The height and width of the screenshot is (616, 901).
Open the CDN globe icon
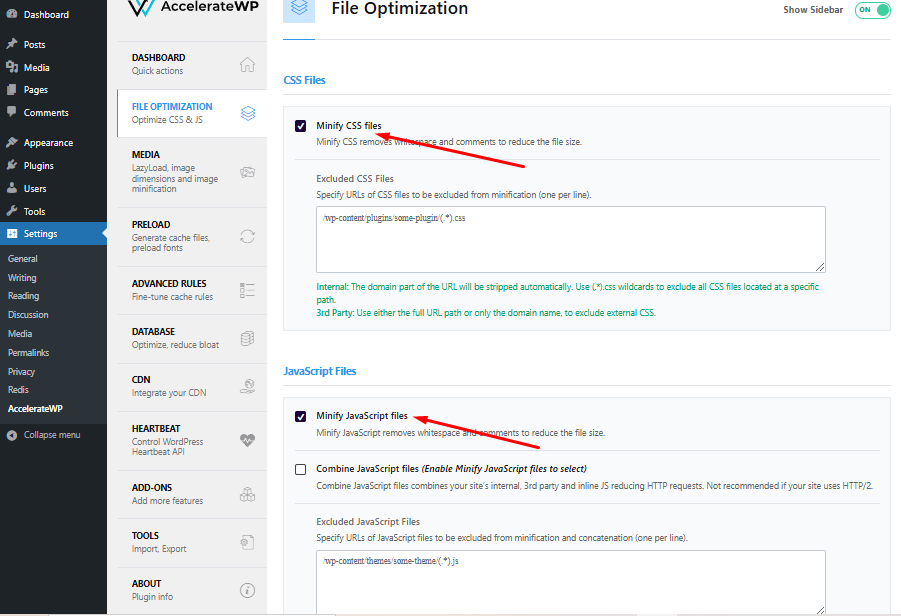coord(248,386)
